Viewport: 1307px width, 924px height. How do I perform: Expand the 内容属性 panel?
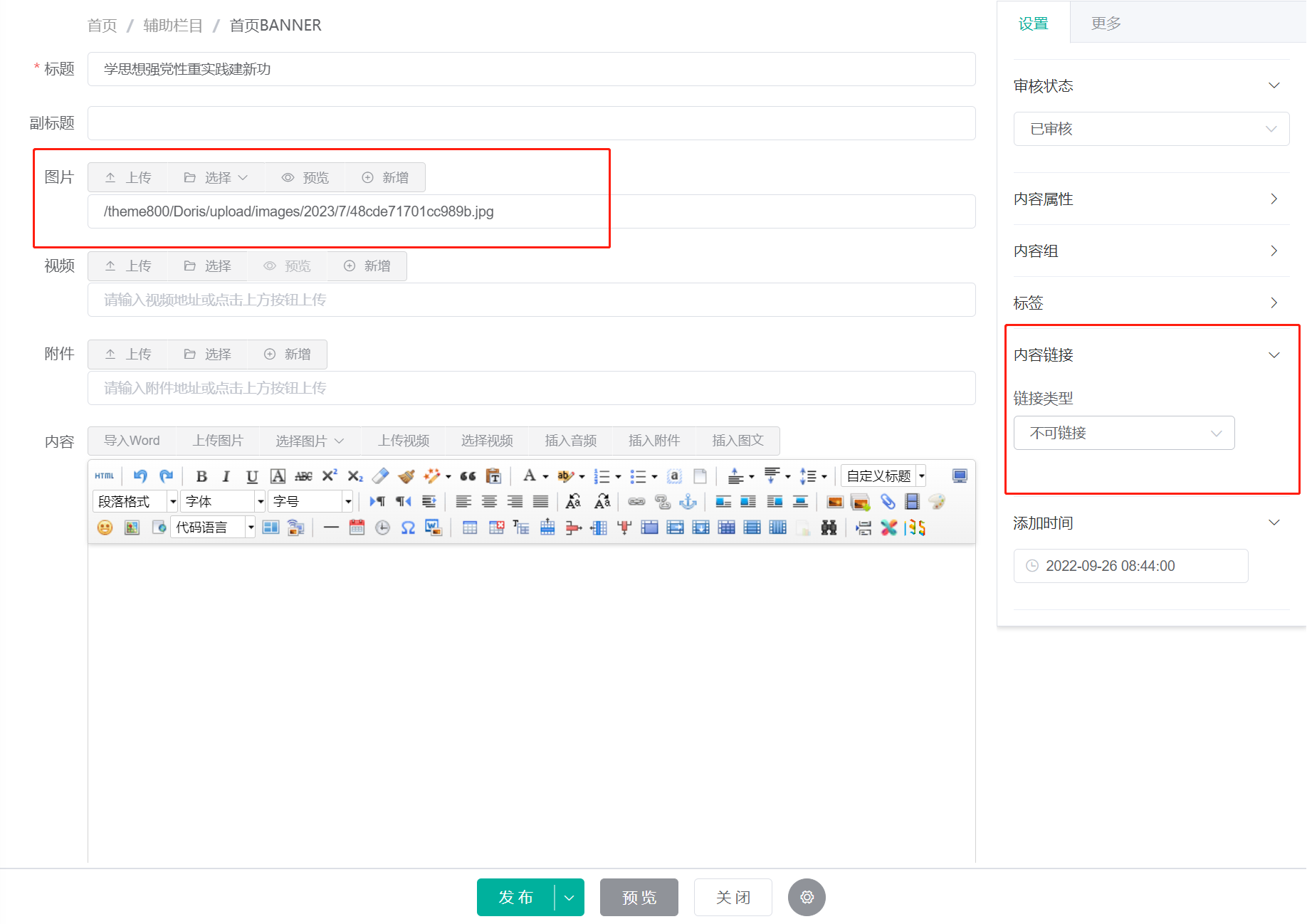tap(1149, 199)
